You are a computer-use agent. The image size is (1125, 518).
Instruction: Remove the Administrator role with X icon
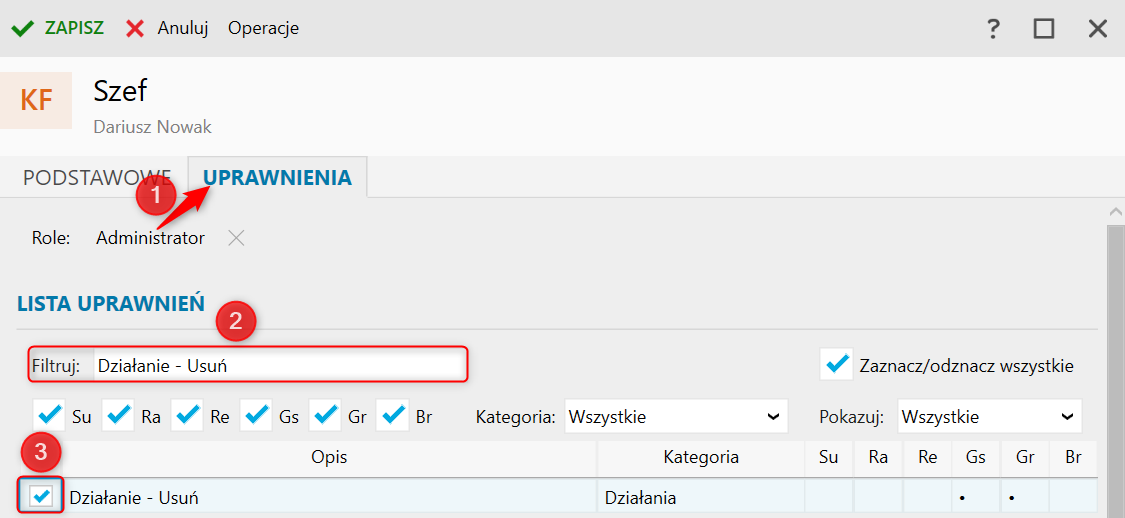point(235,238)
